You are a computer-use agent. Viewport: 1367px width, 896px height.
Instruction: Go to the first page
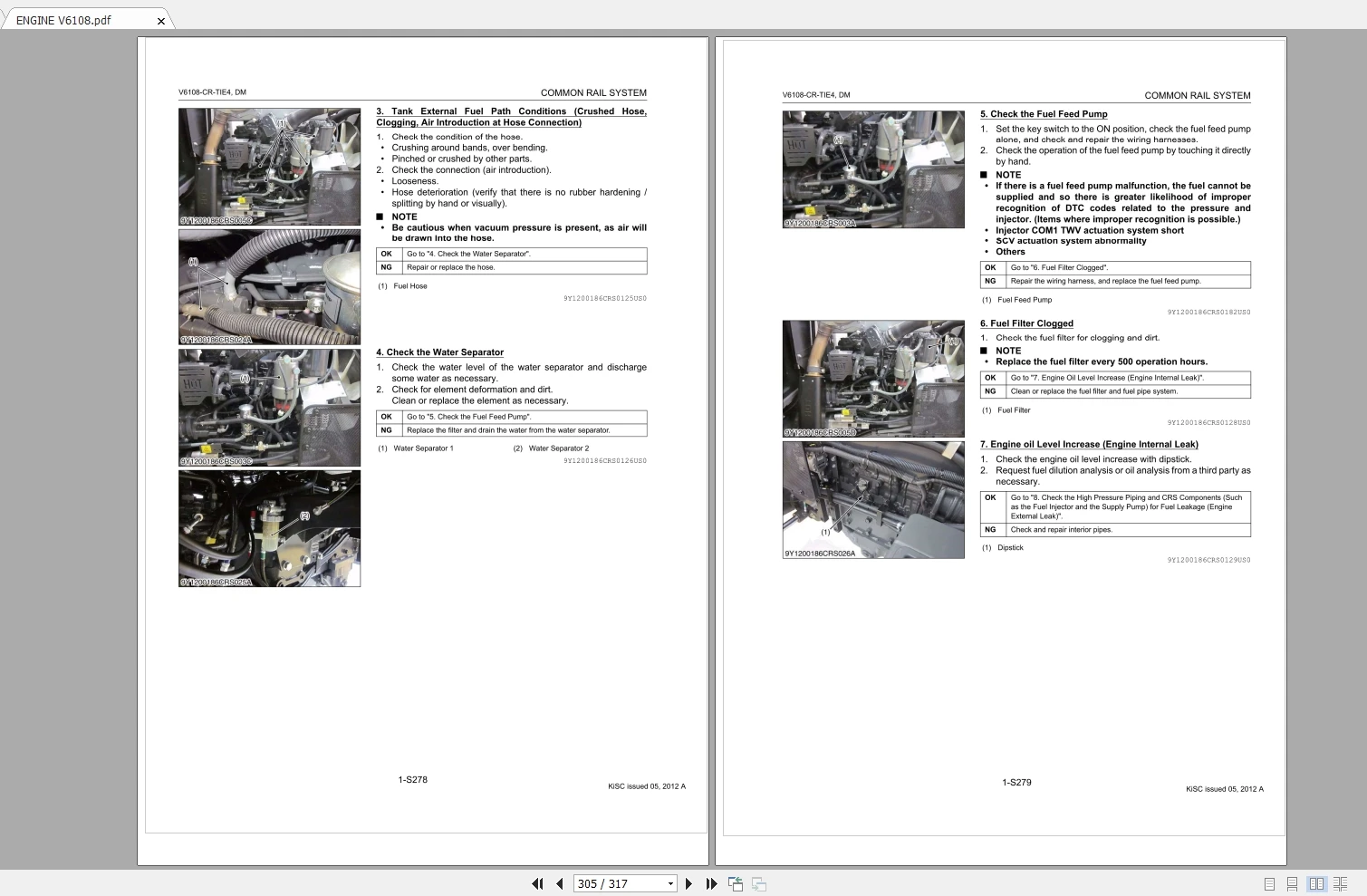(537, 883)
